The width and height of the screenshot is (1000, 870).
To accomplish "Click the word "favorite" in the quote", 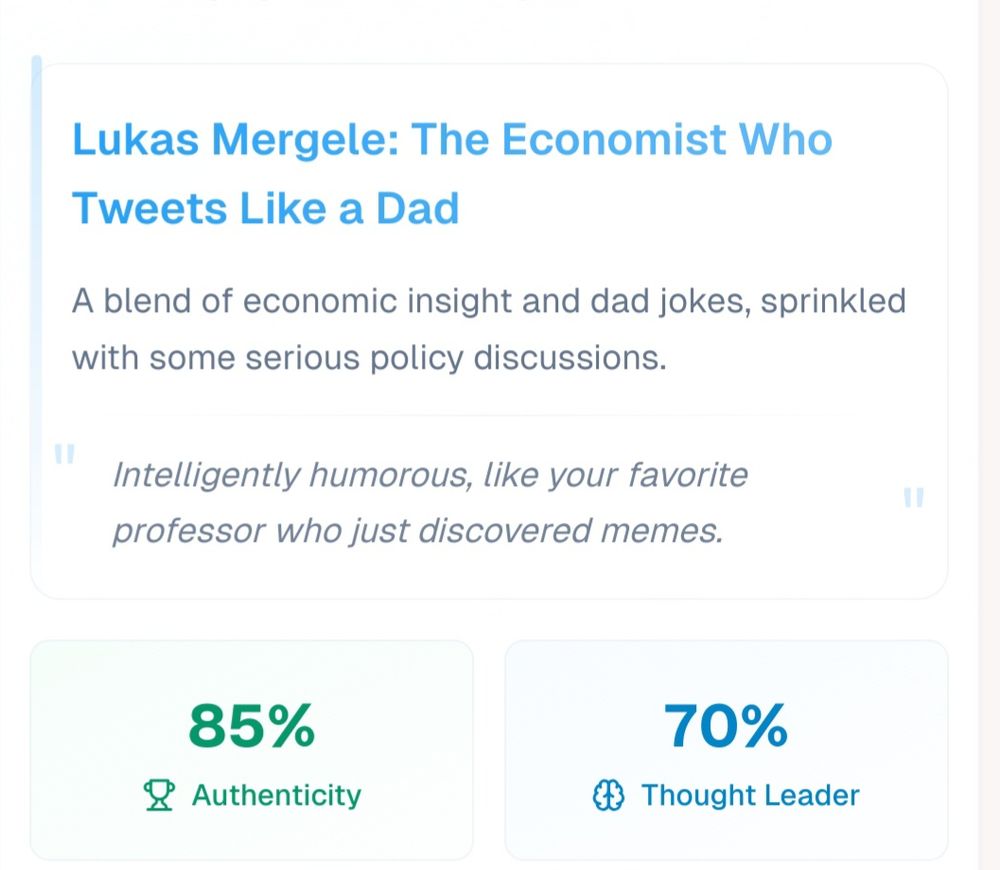I will pyautogui.click(x=688, y=473).
